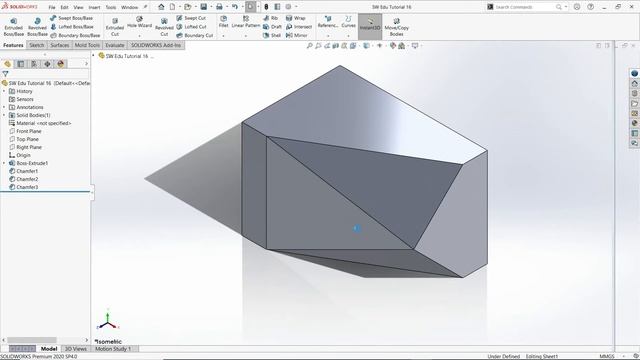The image size is (640, 360).
Task: Select the Revolved Cut tool
Action: pyautogui.click(x=164, y=27)
